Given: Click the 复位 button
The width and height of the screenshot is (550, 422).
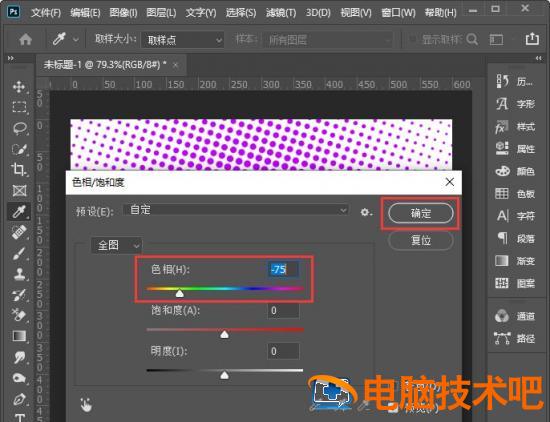Looking at the screenshot, I should click(421, 241).
